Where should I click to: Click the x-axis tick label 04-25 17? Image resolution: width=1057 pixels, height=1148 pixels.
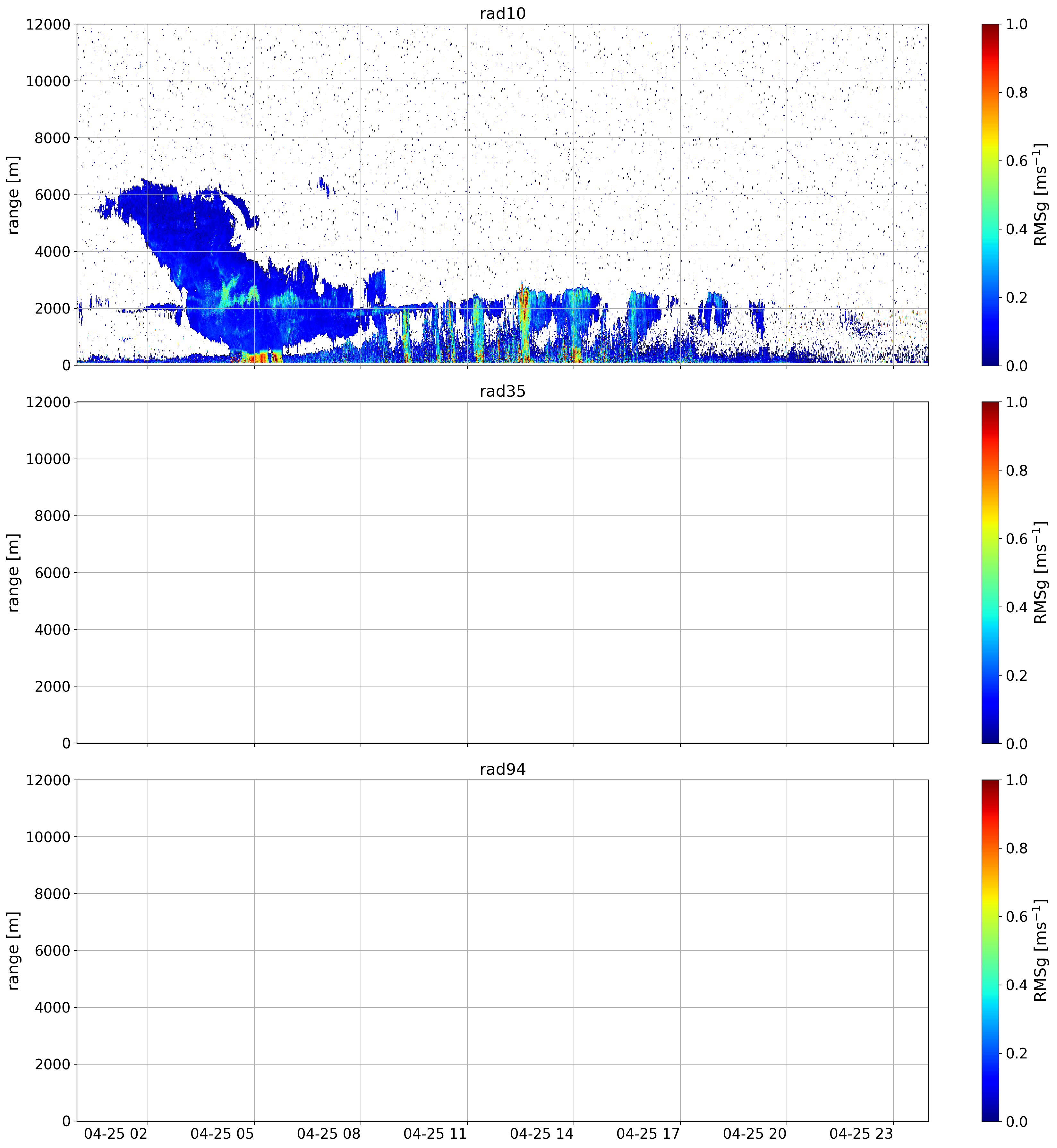(x=648, y=1134)
